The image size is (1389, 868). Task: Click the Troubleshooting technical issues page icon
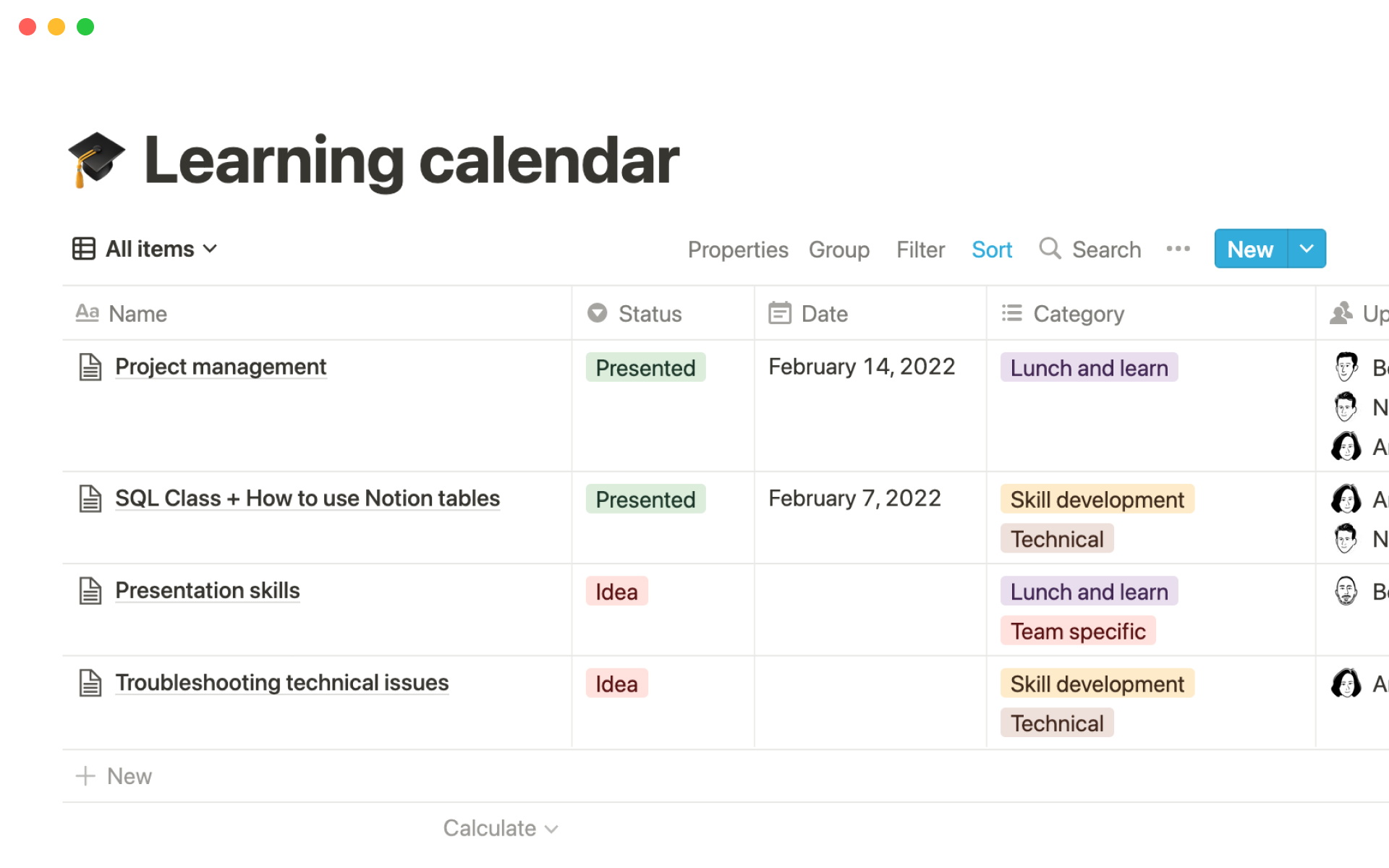tap(90, 683)
